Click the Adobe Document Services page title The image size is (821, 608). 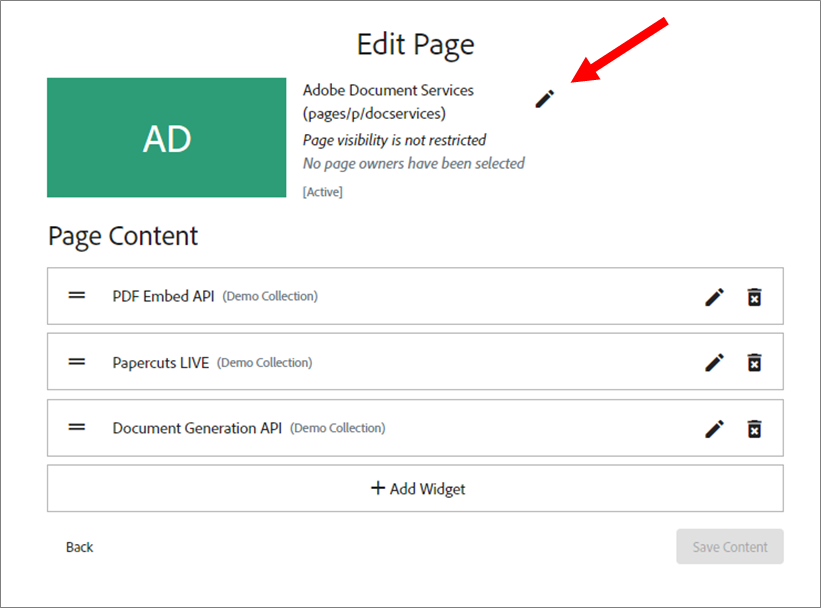pyautogui.click(x=388, y=90)
